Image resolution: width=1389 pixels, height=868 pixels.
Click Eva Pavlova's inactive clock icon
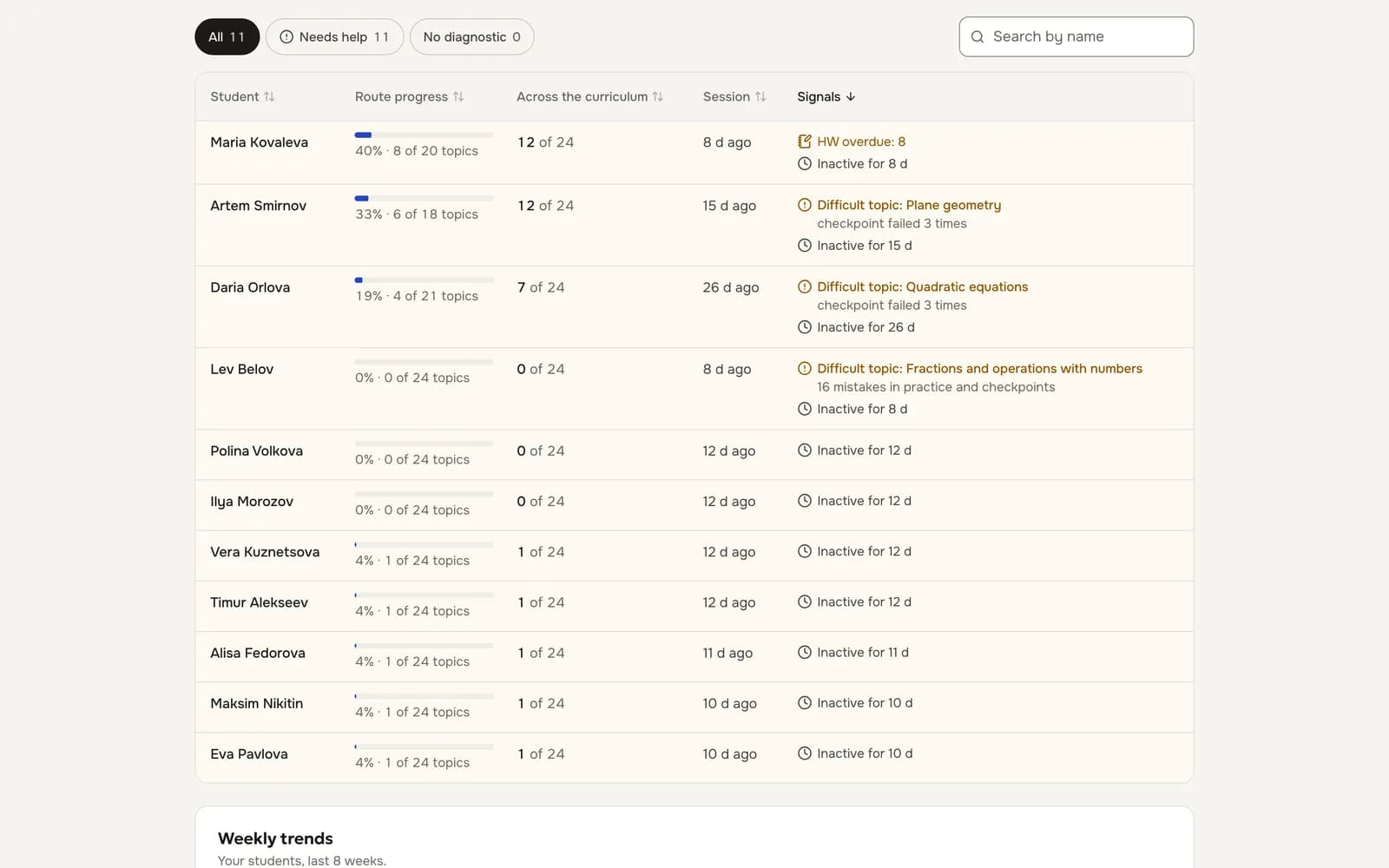[805, 753]
